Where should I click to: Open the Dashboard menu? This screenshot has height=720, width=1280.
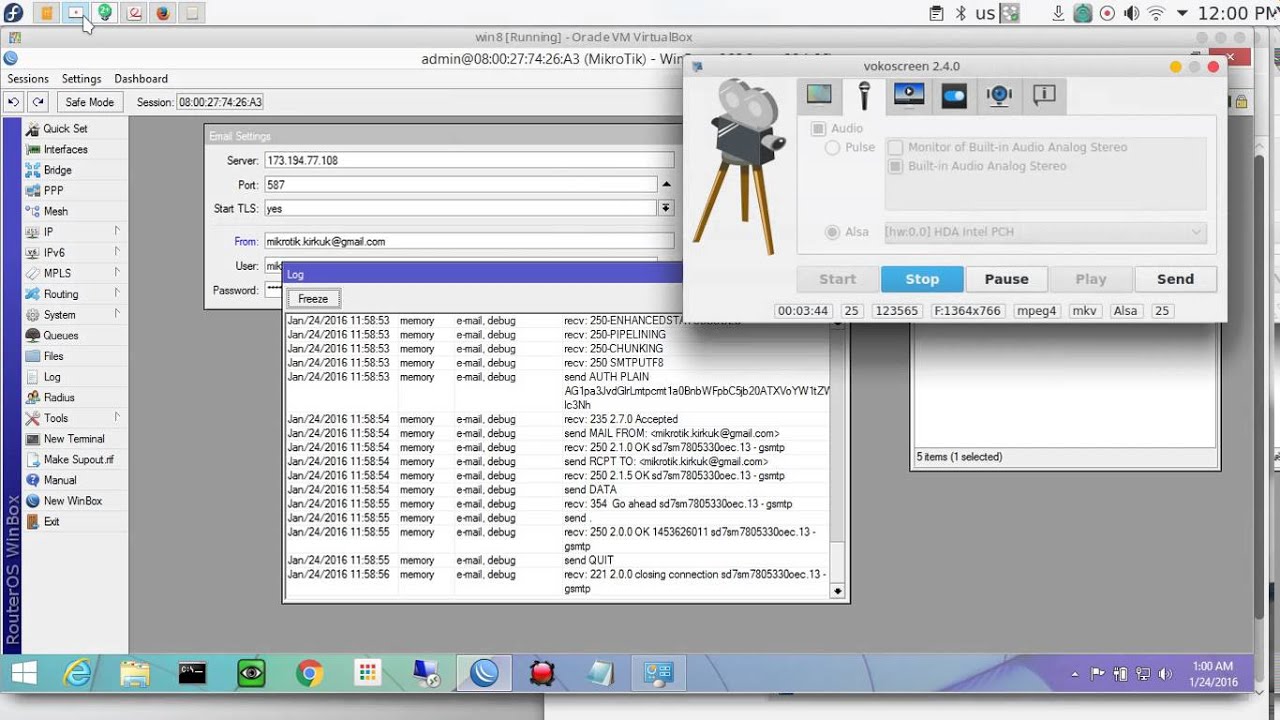coord(141,79)
